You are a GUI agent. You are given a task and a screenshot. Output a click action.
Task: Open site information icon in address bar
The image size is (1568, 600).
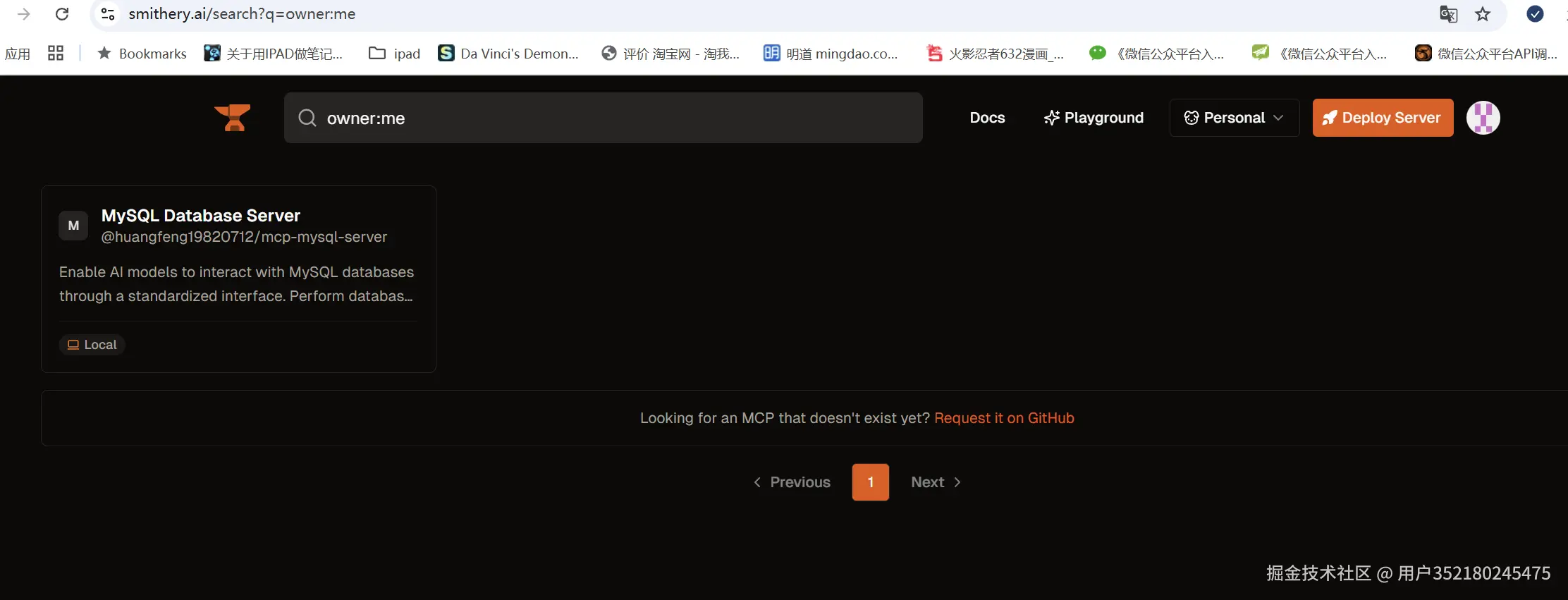pos(108,14)
